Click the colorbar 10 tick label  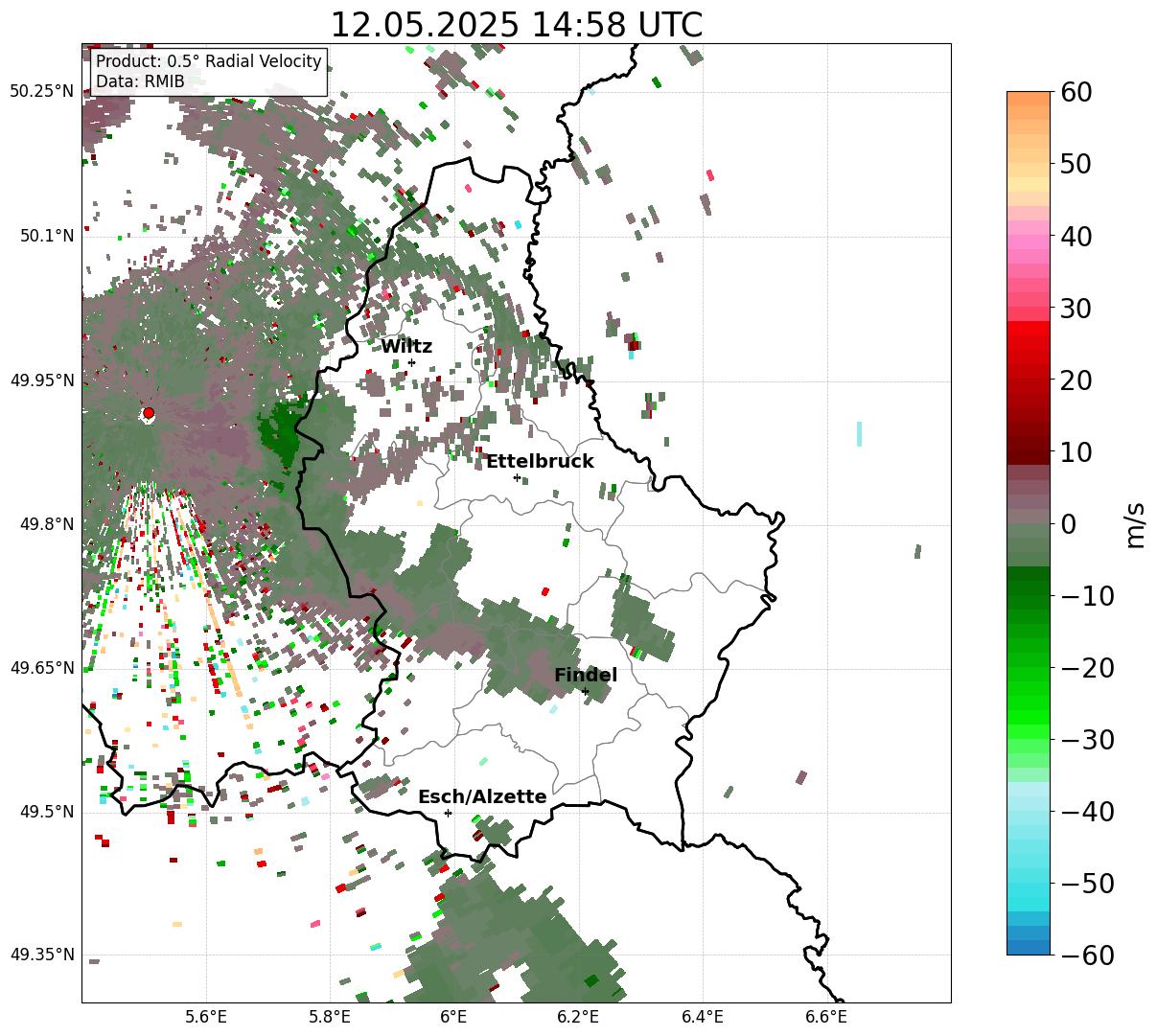click(1077, 452)
